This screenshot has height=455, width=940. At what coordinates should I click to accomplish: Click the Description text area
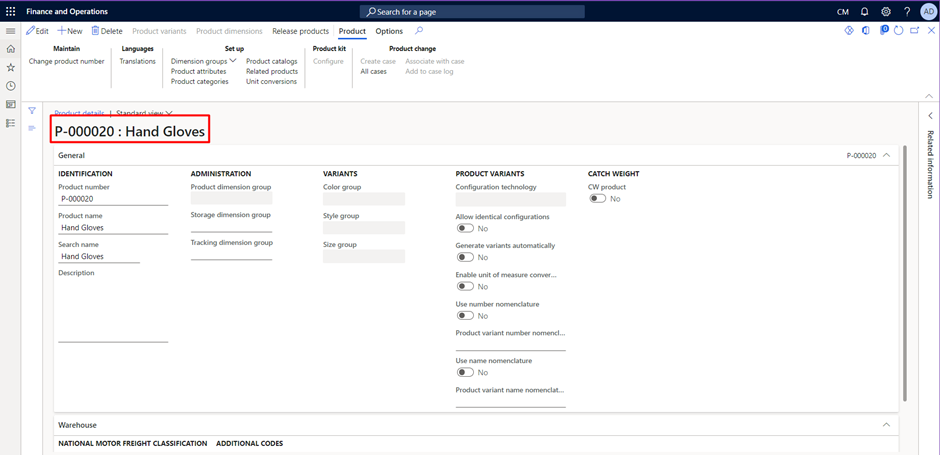point(113,310)
